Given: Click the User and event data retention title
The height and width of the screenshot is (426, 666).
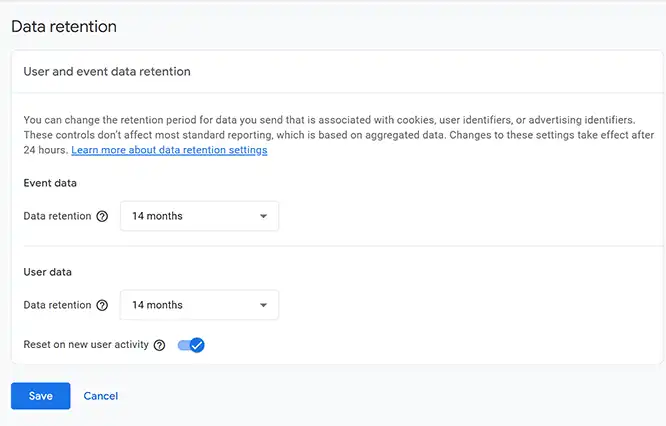Looking at the screenshot, I should (x=107, y=71).
